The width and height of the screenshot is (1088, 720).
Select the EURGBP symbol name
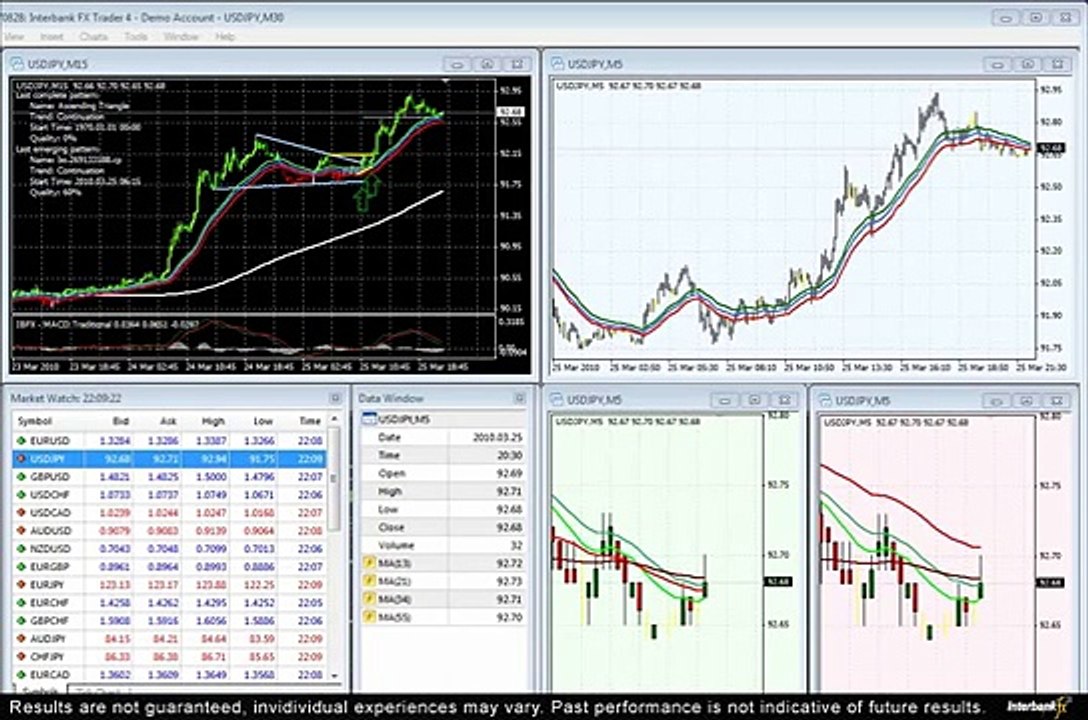click(50, 567)
